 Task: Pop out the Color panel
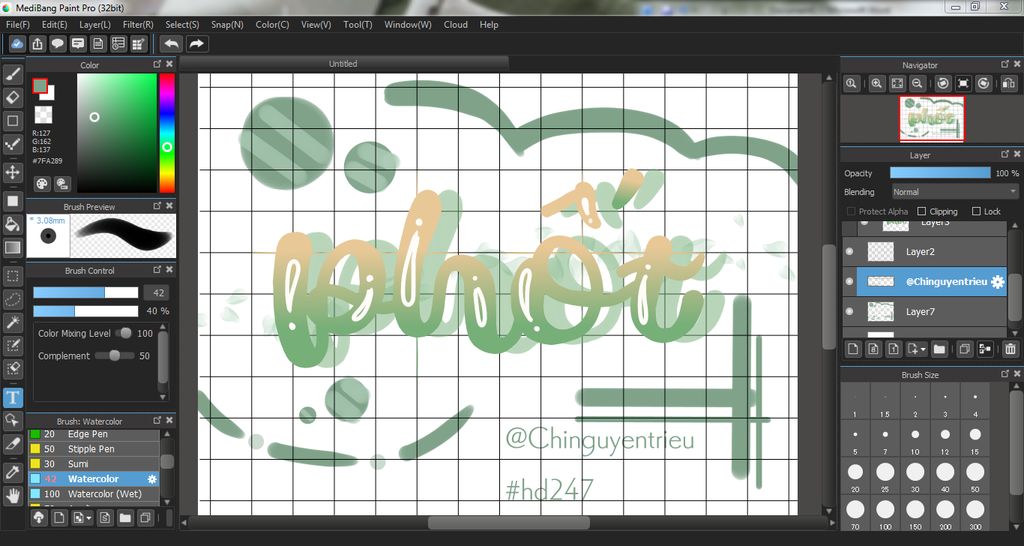pyautogui.click(x=157, y=64)
